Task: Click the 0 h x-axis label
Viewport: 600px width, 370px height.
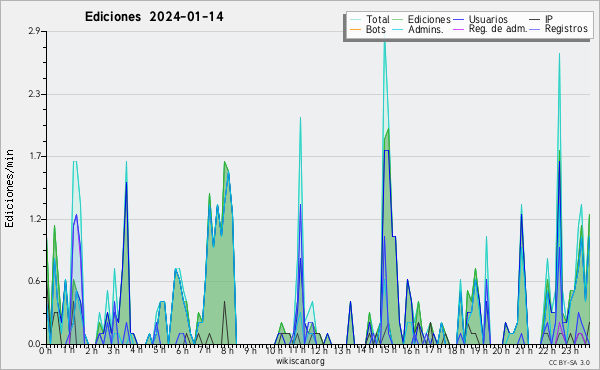Action: (46, 351)
